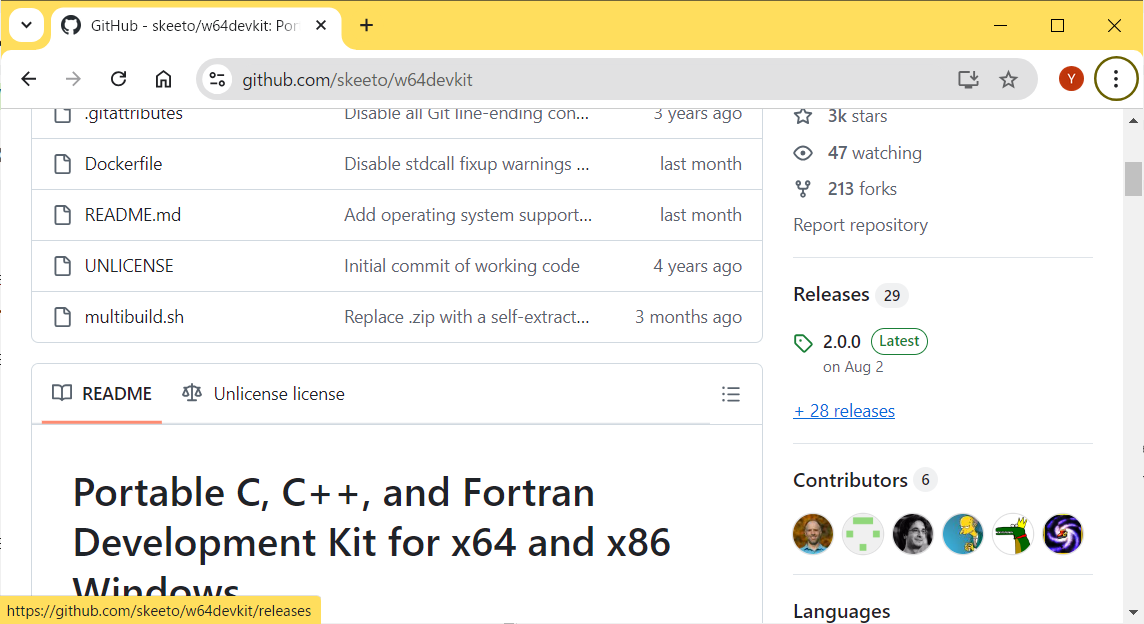Open the tab search dropdown arrow
This screenshot has height=624, width=1144.
tap(26, 25)
